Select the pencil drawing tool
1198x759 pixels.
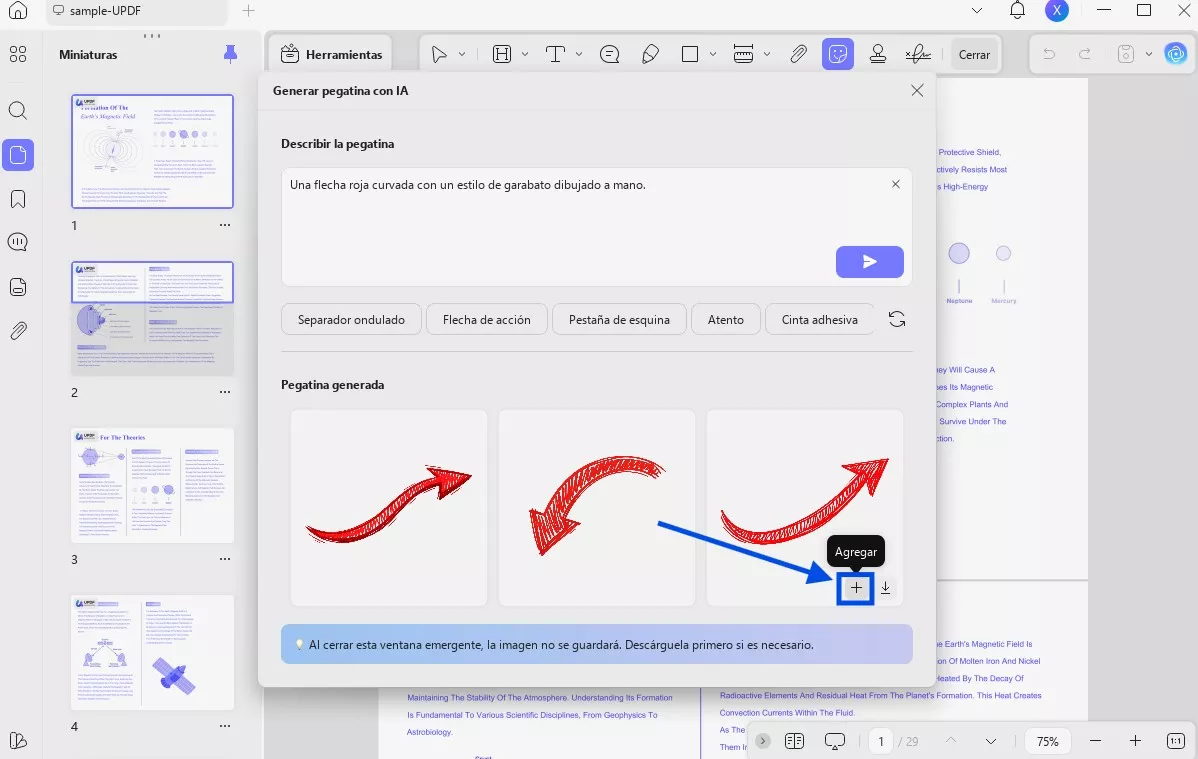click(x=650, y=54)
